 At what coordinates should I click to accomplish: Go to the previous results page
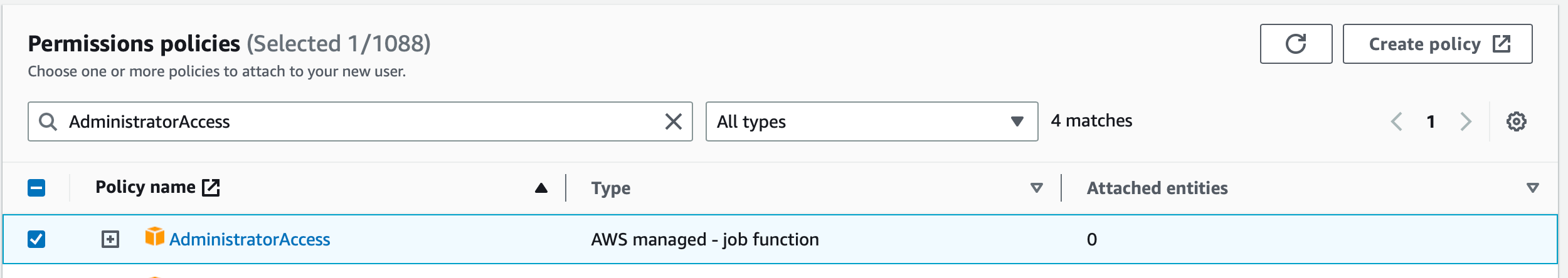coord(1396,121)
